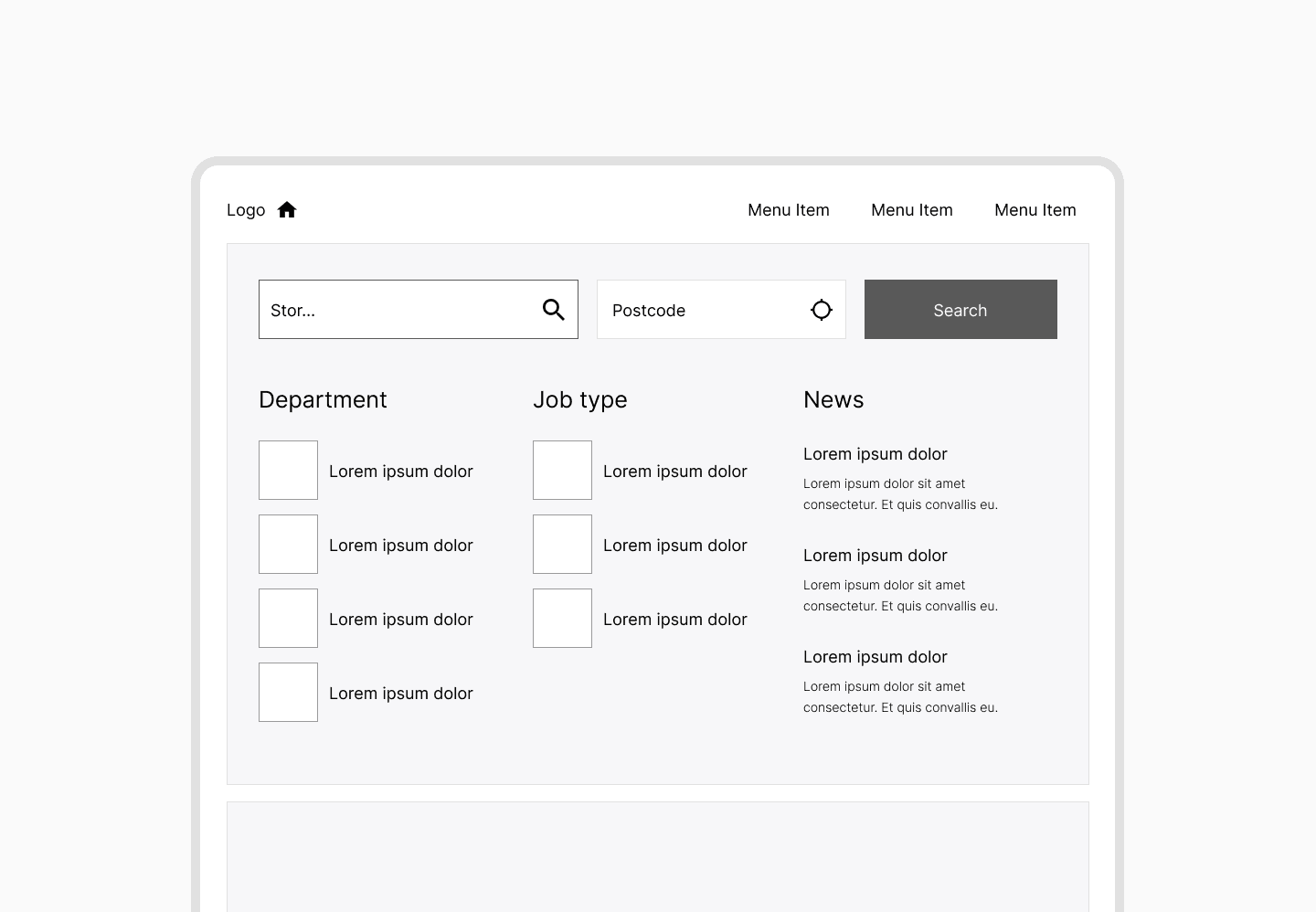Select the first Job type checkbox
The image size is (1316, 912).
pos(562,471)
